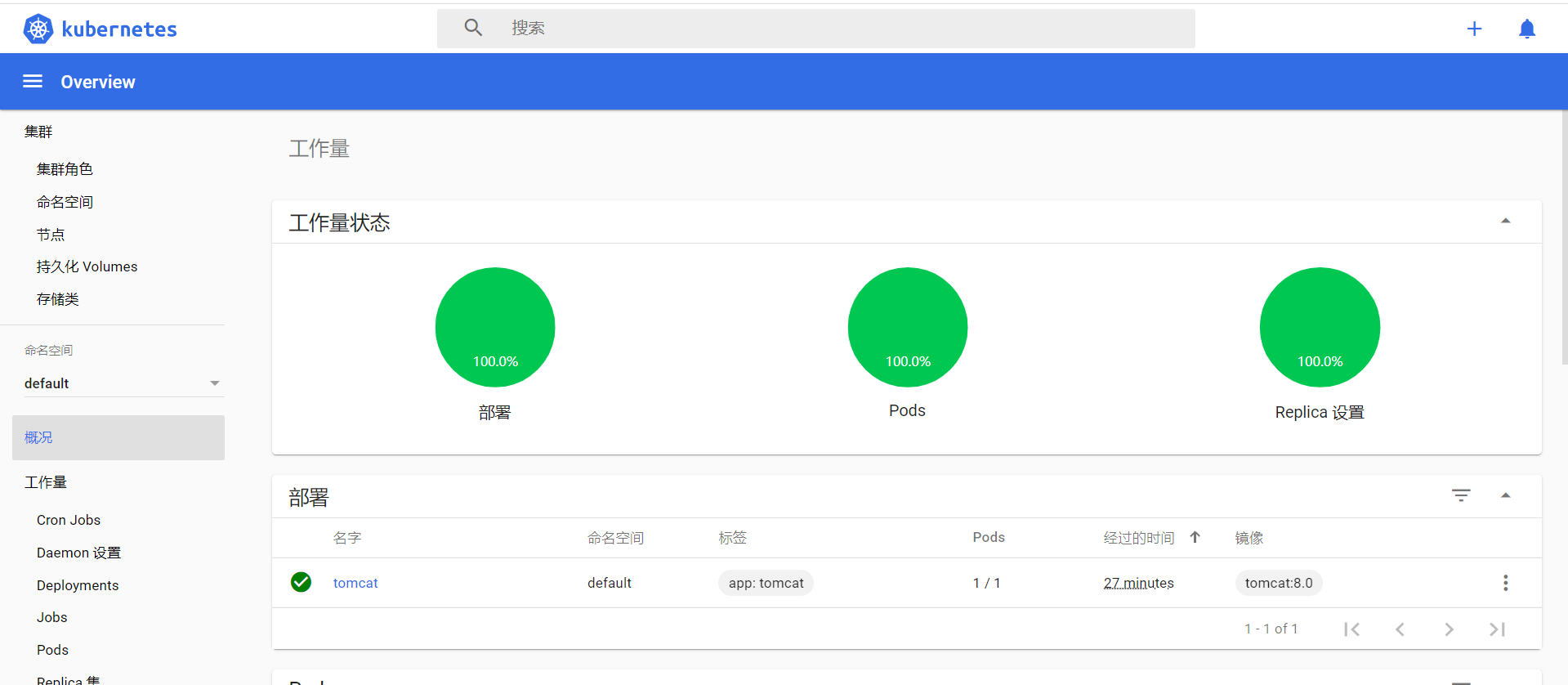Open the notifications bell icon
1568x685 pixels.
click(x=1526, y=29)
